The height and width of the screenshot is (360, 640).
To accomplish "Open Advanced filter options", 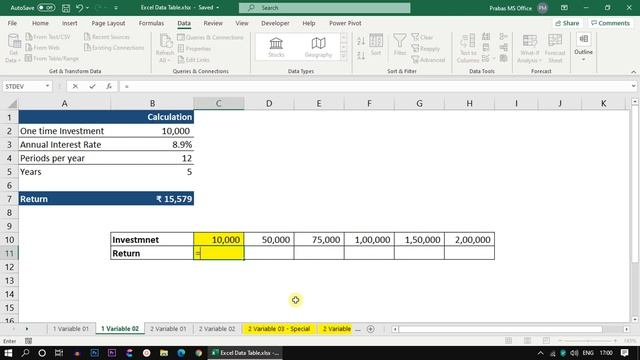I will (x=429, y=60).
